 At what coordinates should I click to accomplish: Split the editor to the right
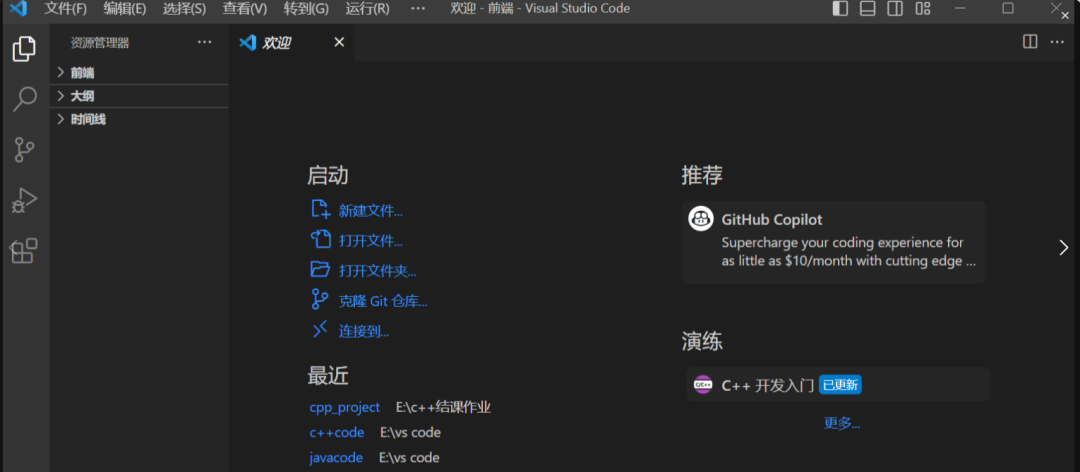(x=1030, y=42)
